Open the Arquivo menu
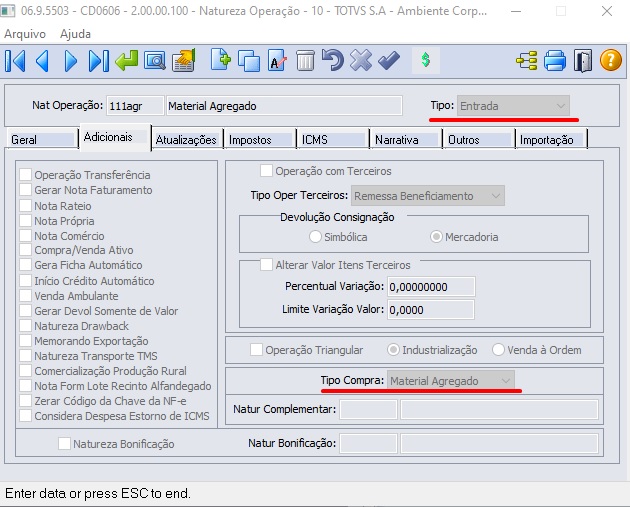630x507 pixels. point(25,34)
